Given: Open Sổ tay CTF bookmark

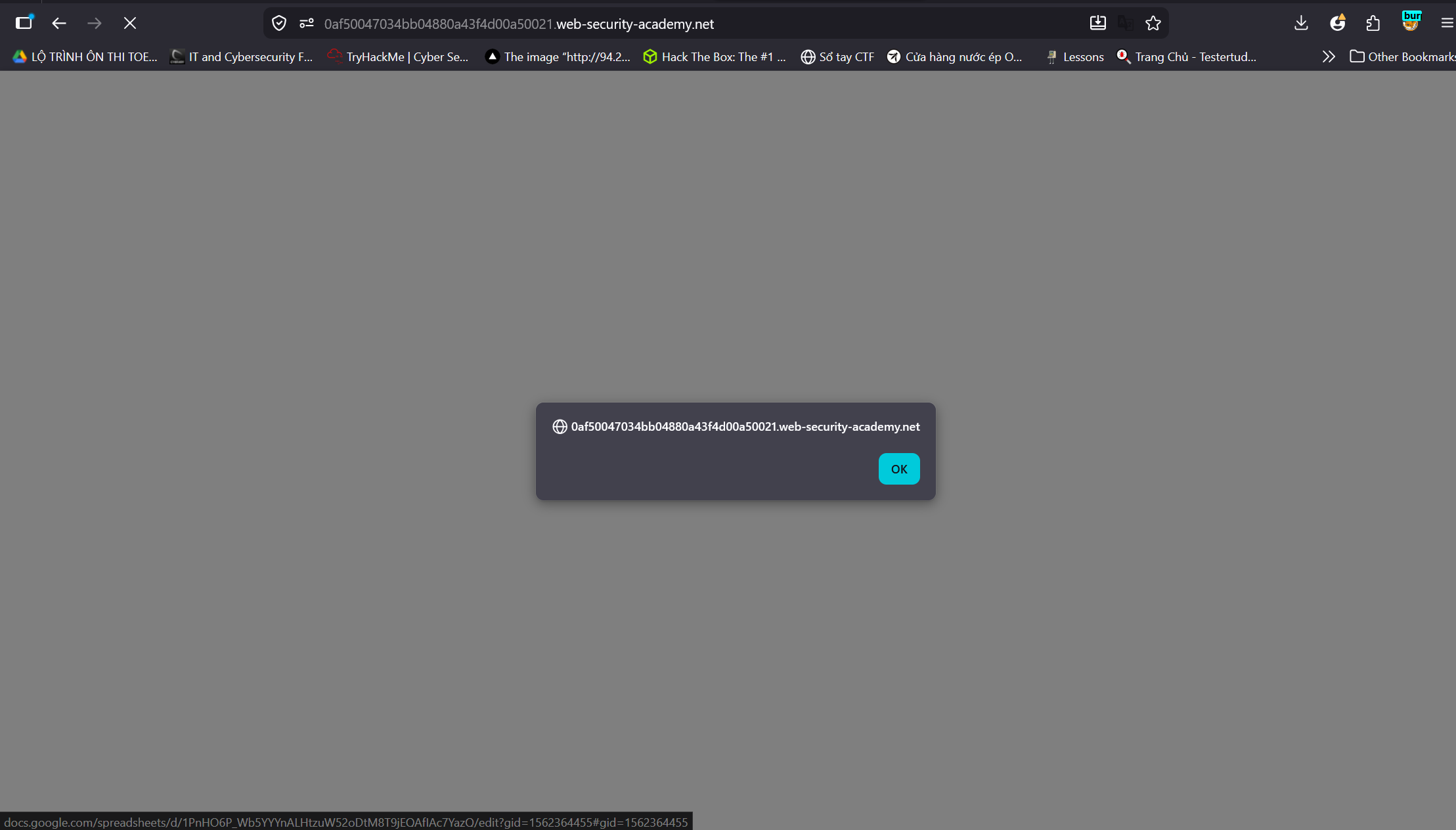Looking at the screenshot, I should click(838, 57).
